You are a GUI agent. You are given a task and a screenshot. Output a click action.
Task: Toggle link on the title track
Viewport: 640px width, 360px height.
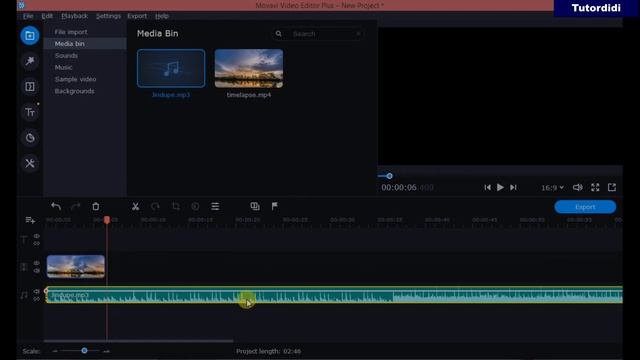pos(37,244)
